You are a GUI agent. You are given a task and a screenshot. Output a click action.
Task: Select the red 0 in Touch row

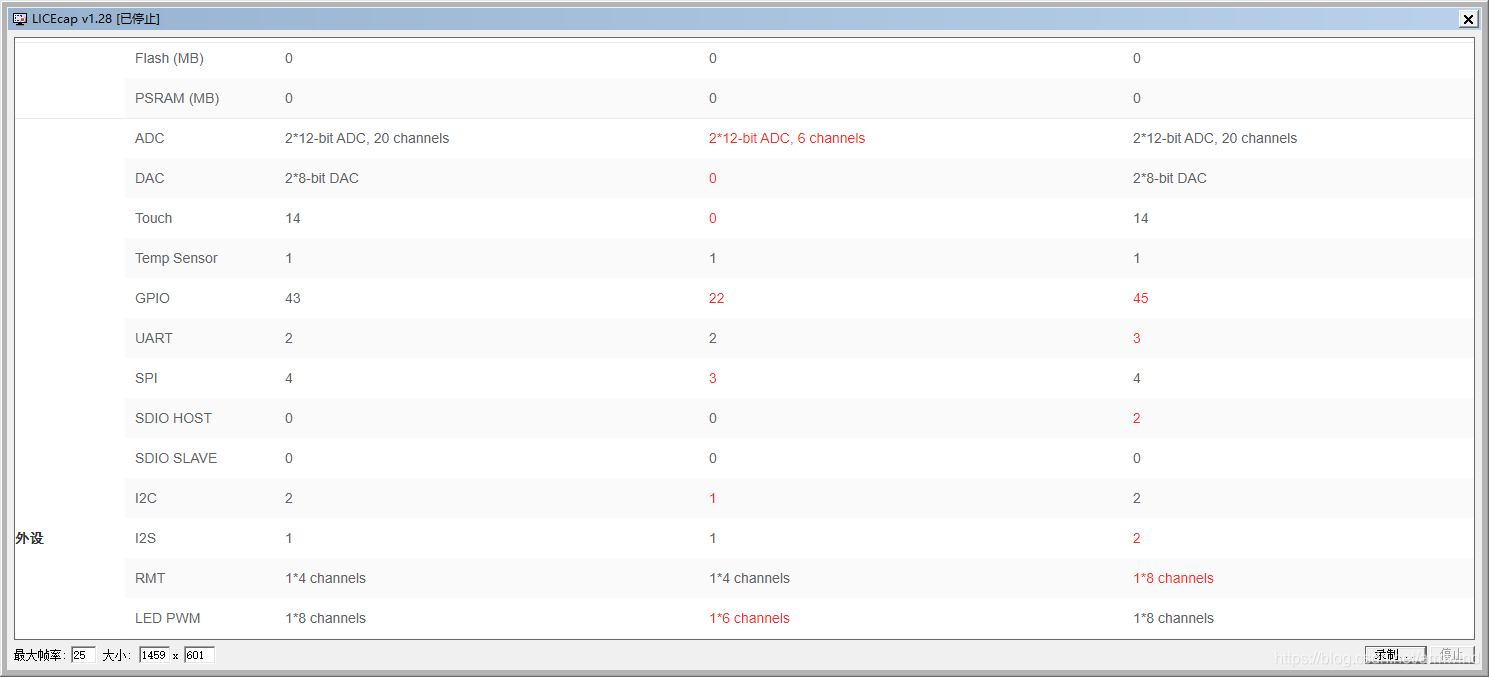click(713, 218)
